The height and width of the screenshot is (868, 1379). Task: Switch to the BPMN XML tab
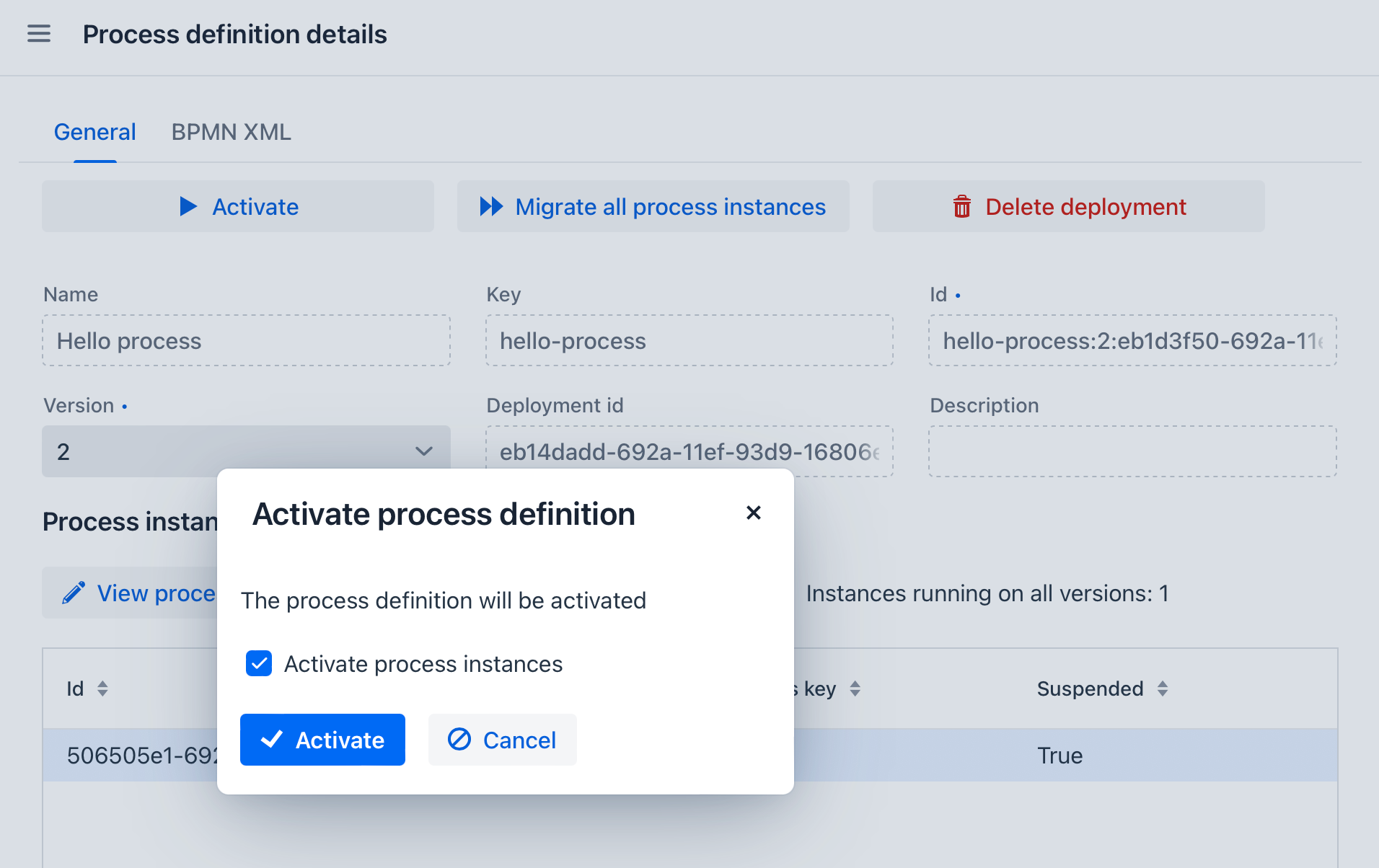point(230,131)
